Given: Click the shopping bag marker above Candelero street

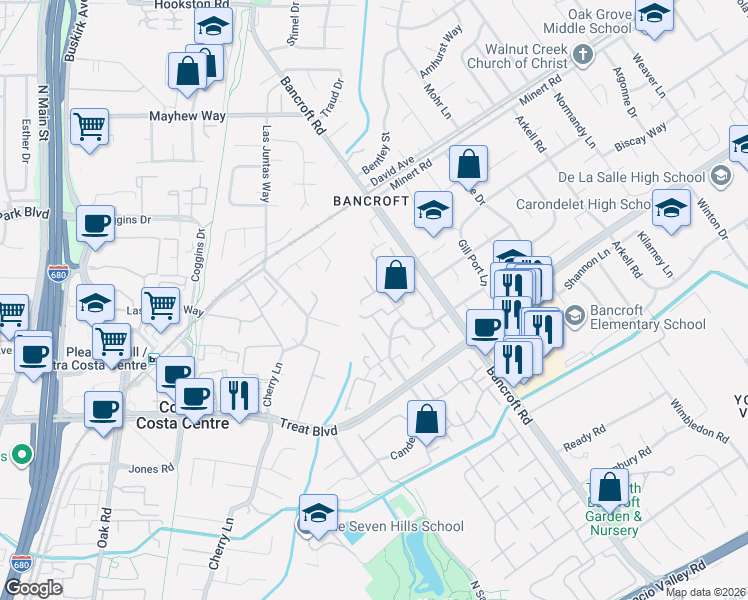Looking at the screenshot, I should [x=426, y=419].
